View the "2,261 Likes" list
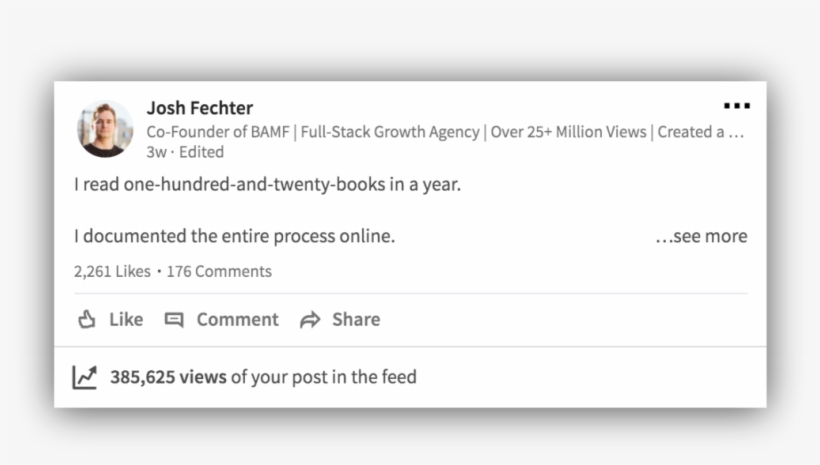This screenshot has width=820, height=465. tap(112, 271)
